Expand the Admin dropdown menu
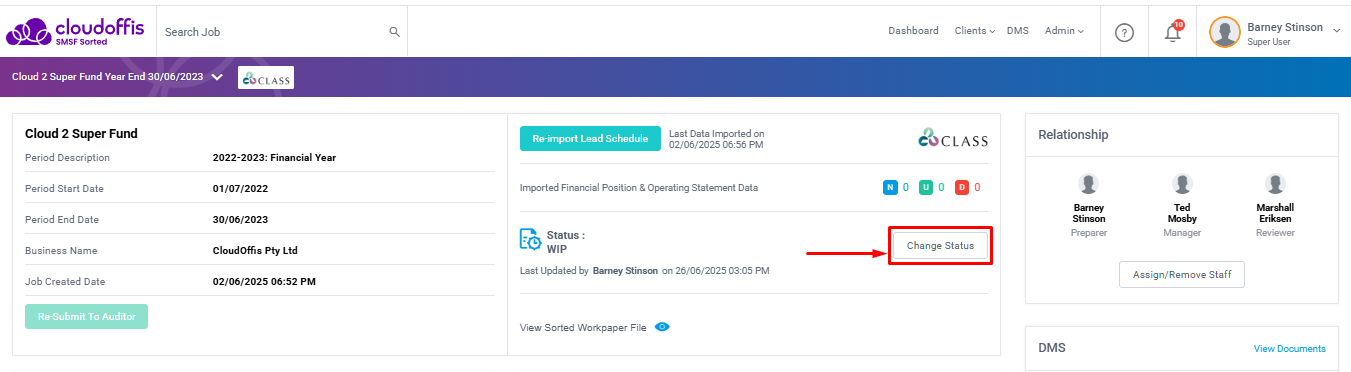This screenshot has height=372, width=1351. [1064, 31]
